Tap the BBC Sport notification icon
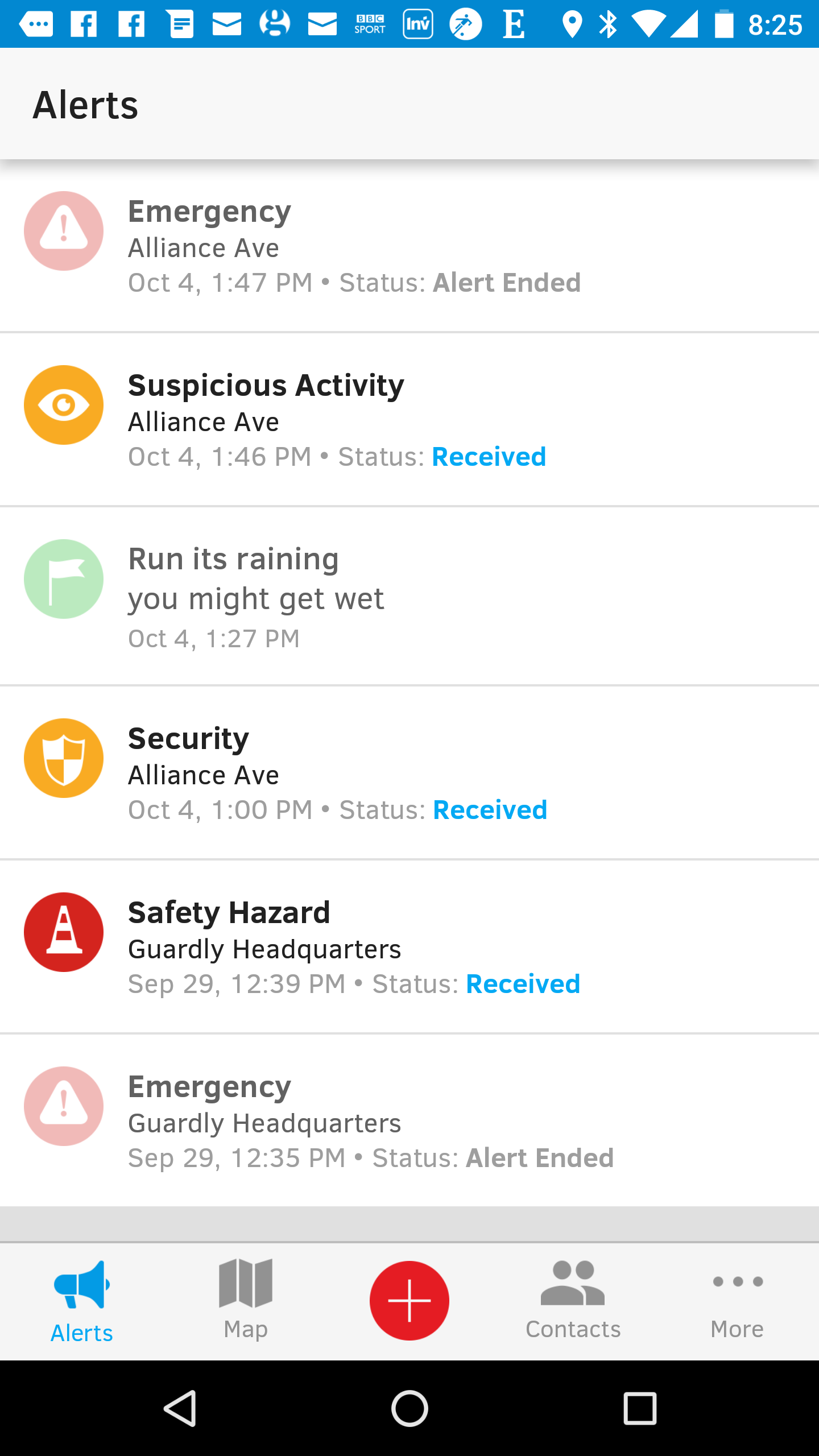This screenshot has width=819, height=1456. (x=370, y=24)
